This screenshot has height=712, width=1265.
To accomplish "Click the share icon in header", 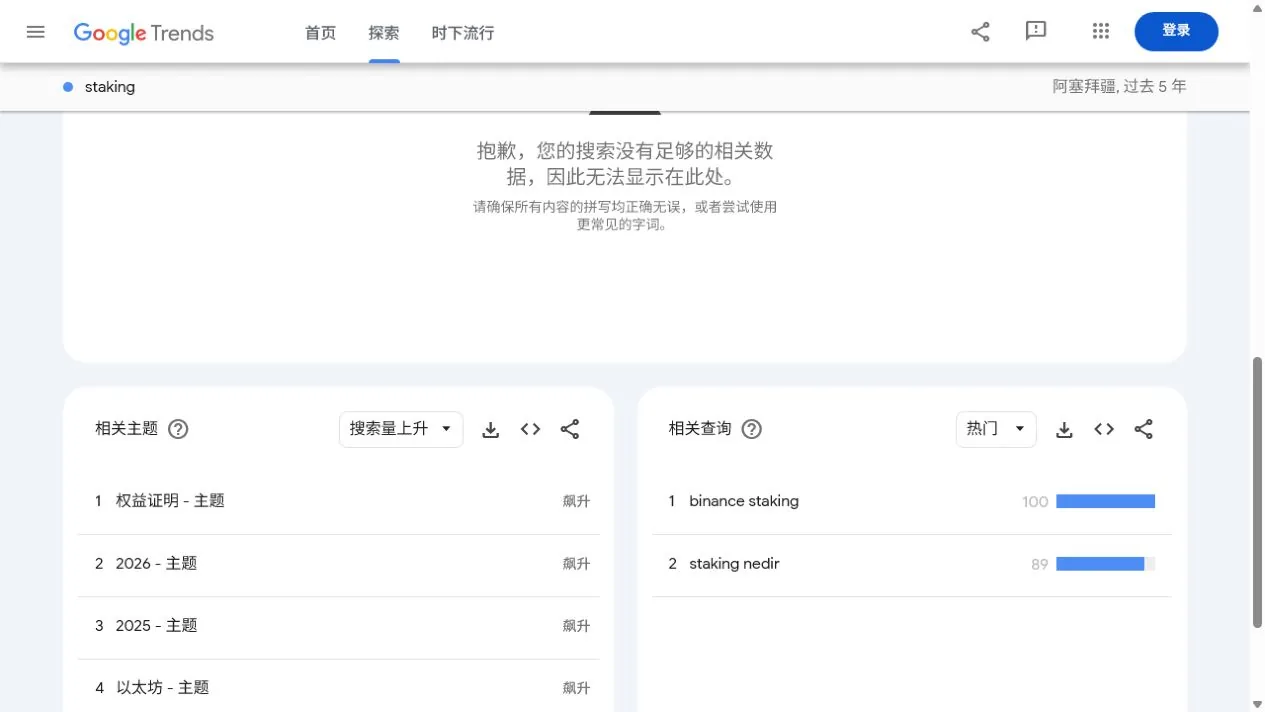I will (980, 32).
